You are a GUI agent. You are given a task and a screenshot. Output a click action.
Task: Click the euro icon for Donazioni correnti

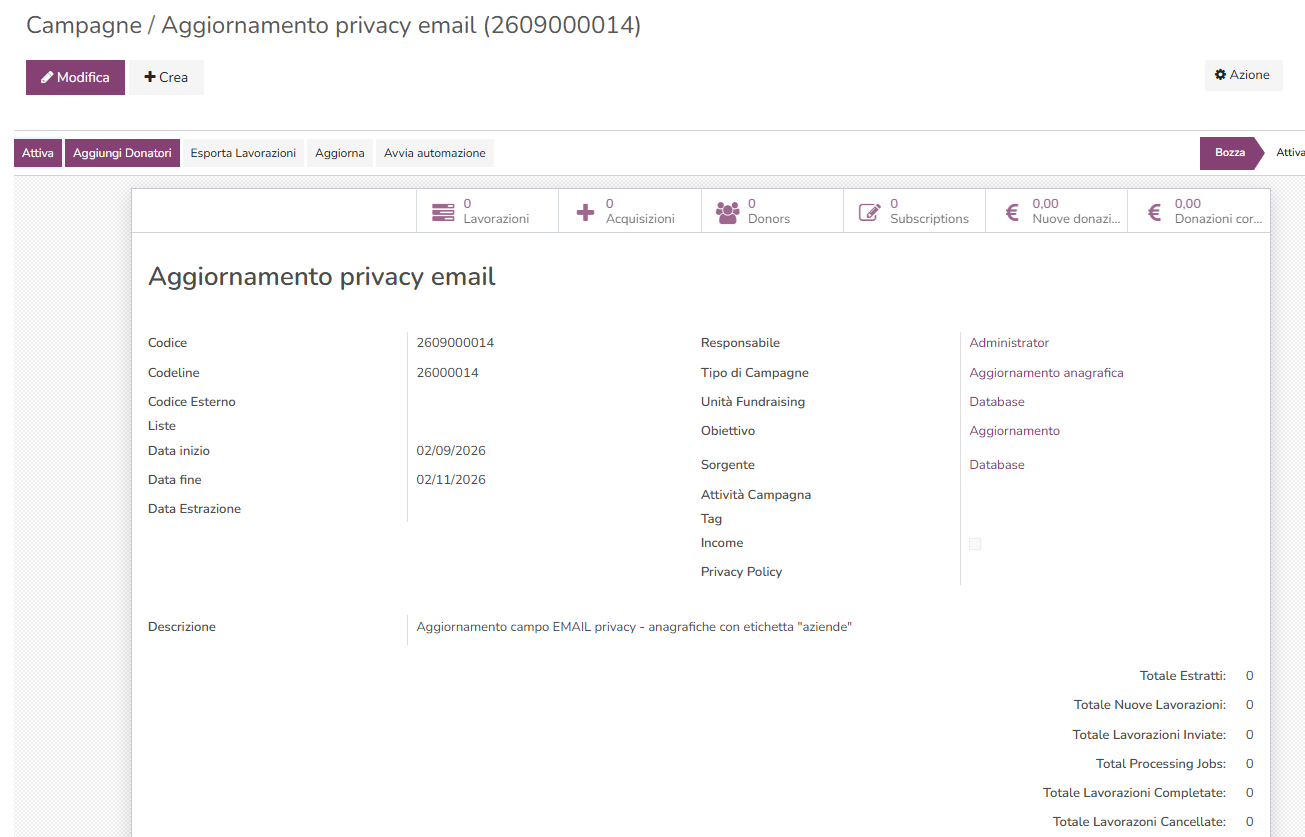(x=1154, y=212)
